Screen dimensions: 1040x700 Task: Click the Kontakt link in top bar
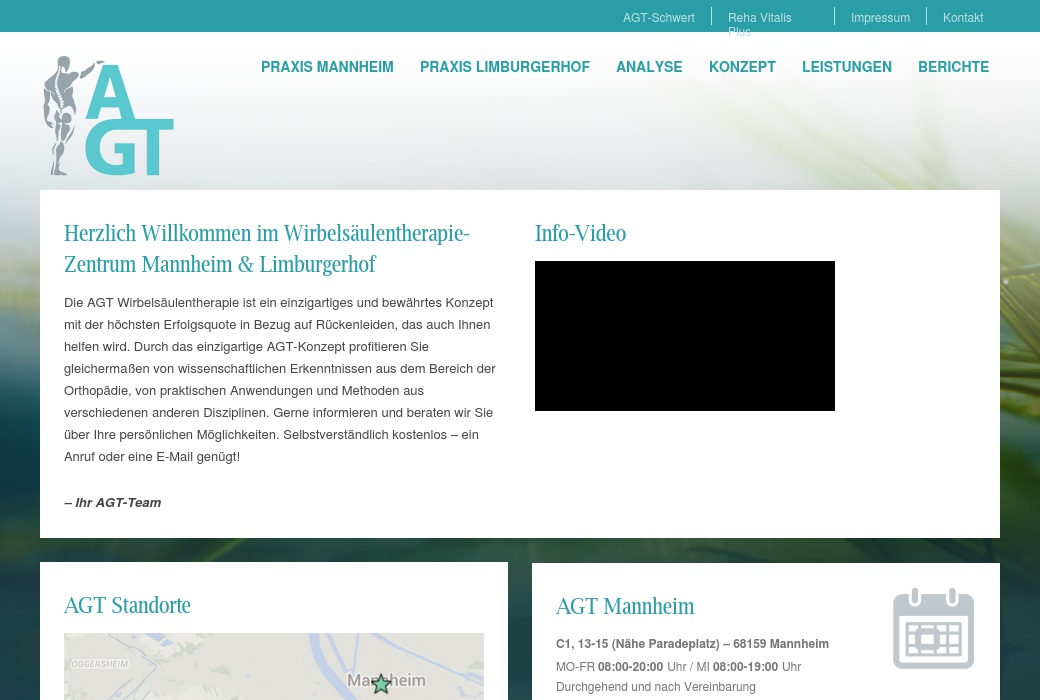point(962,18)
